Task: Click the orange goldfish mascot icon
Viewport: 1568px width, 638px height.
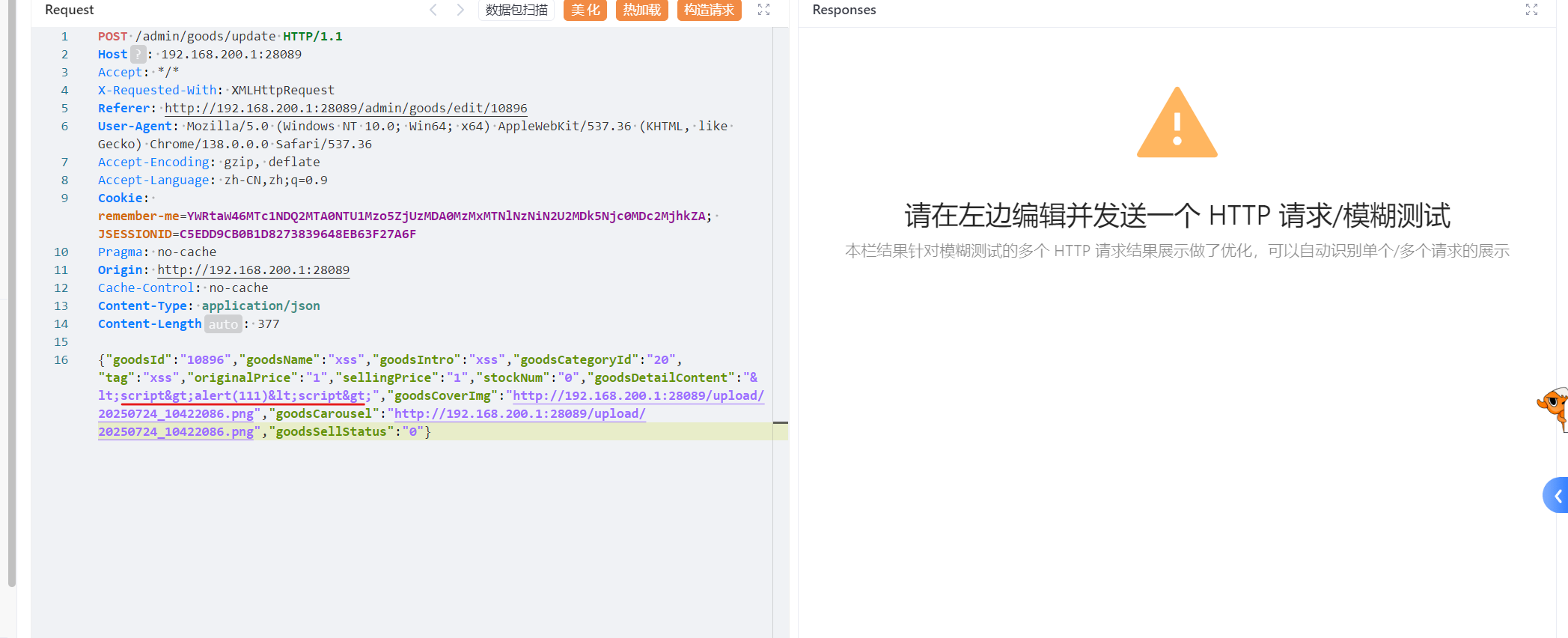Action: [1554, 407]
